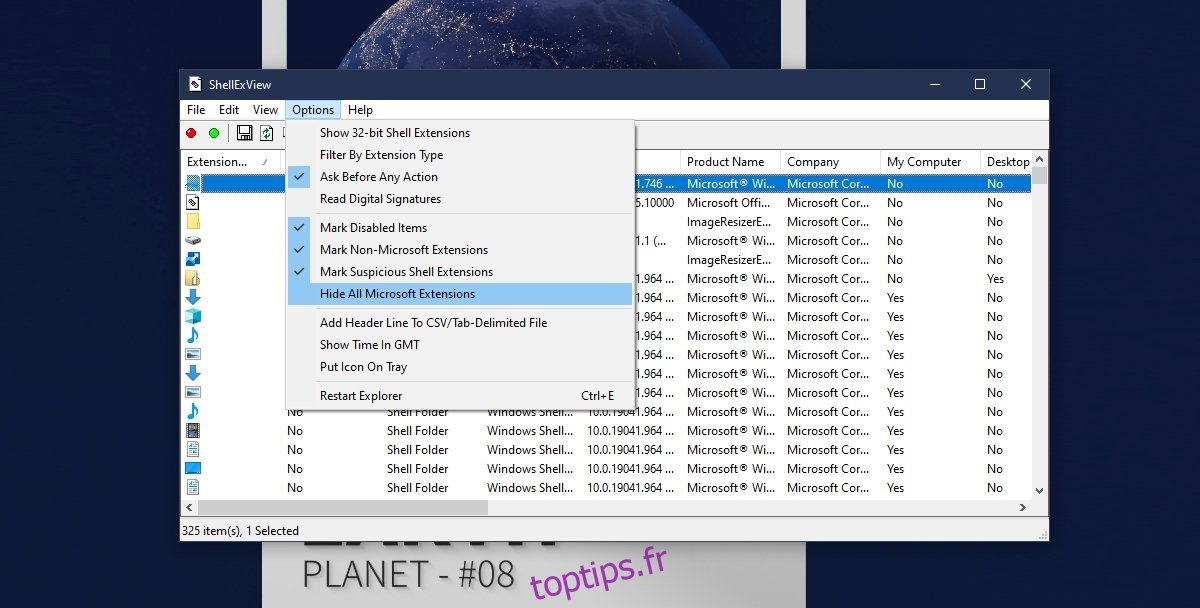Choose Restart Explorer from the menu
The width and height of the screenshot is (1200, 608).
[460, 396]
